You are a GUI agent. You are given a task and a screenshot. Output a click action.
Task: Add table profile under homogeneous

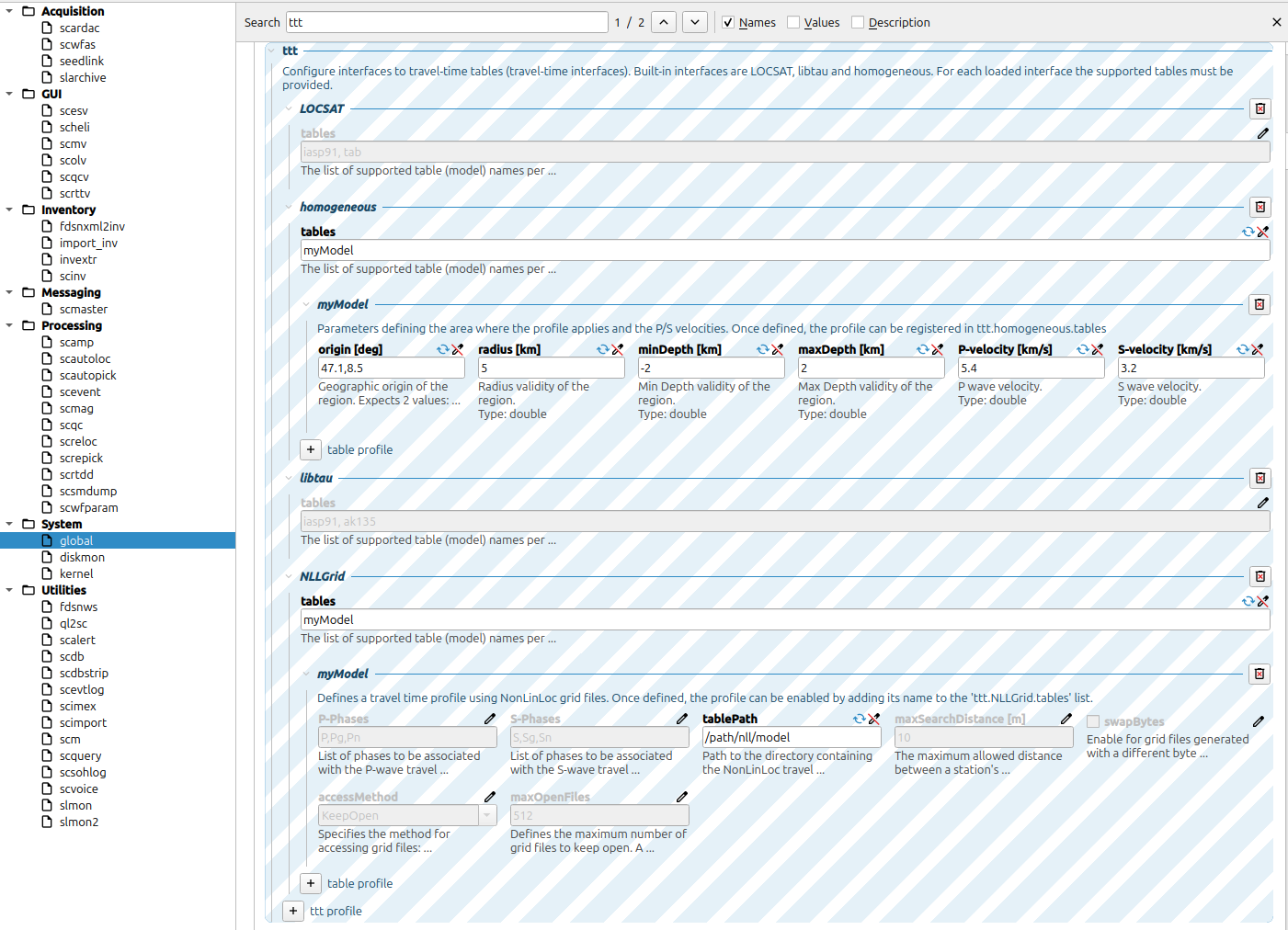tap(311, 449)
